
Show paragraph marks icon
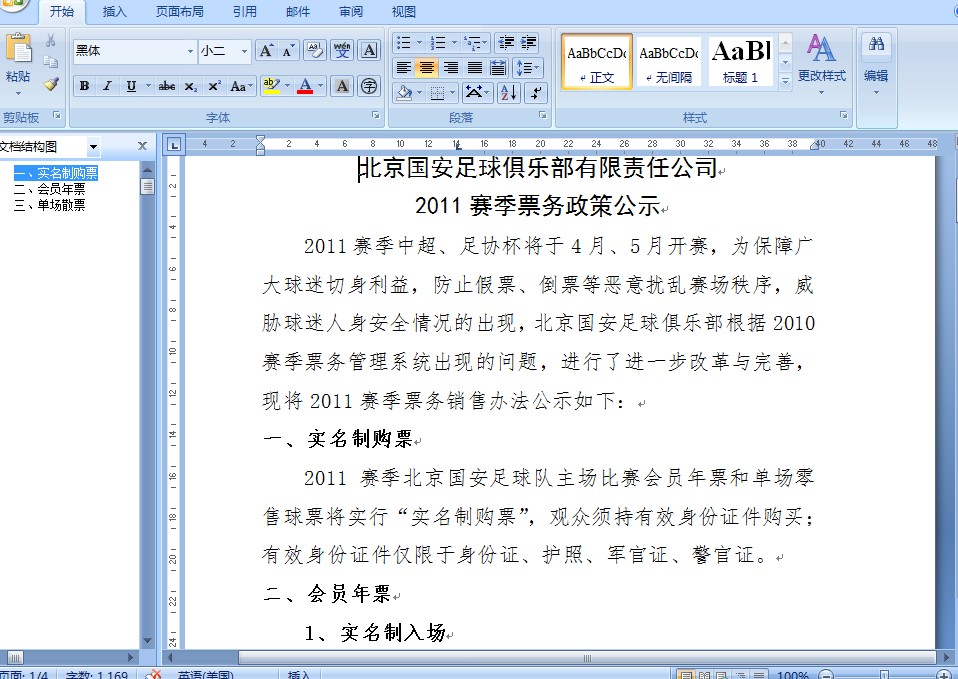tap(536, 92)
